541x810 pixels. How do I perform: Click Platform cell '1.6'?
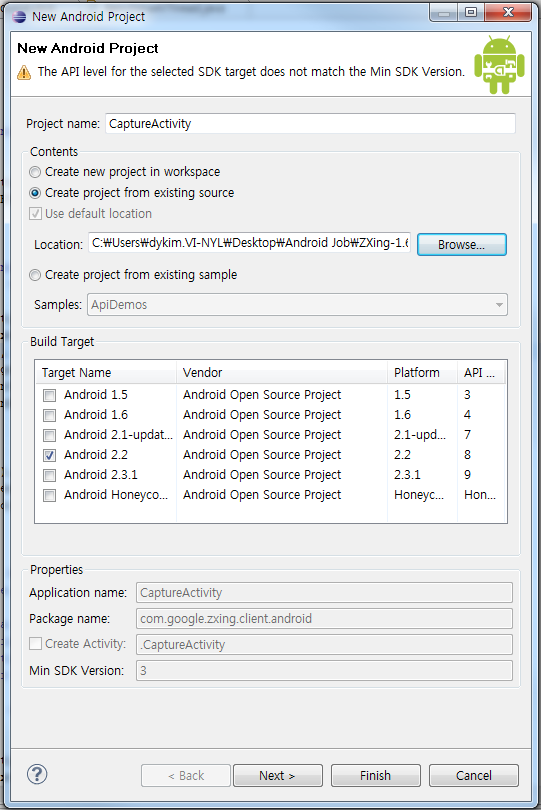402,415
